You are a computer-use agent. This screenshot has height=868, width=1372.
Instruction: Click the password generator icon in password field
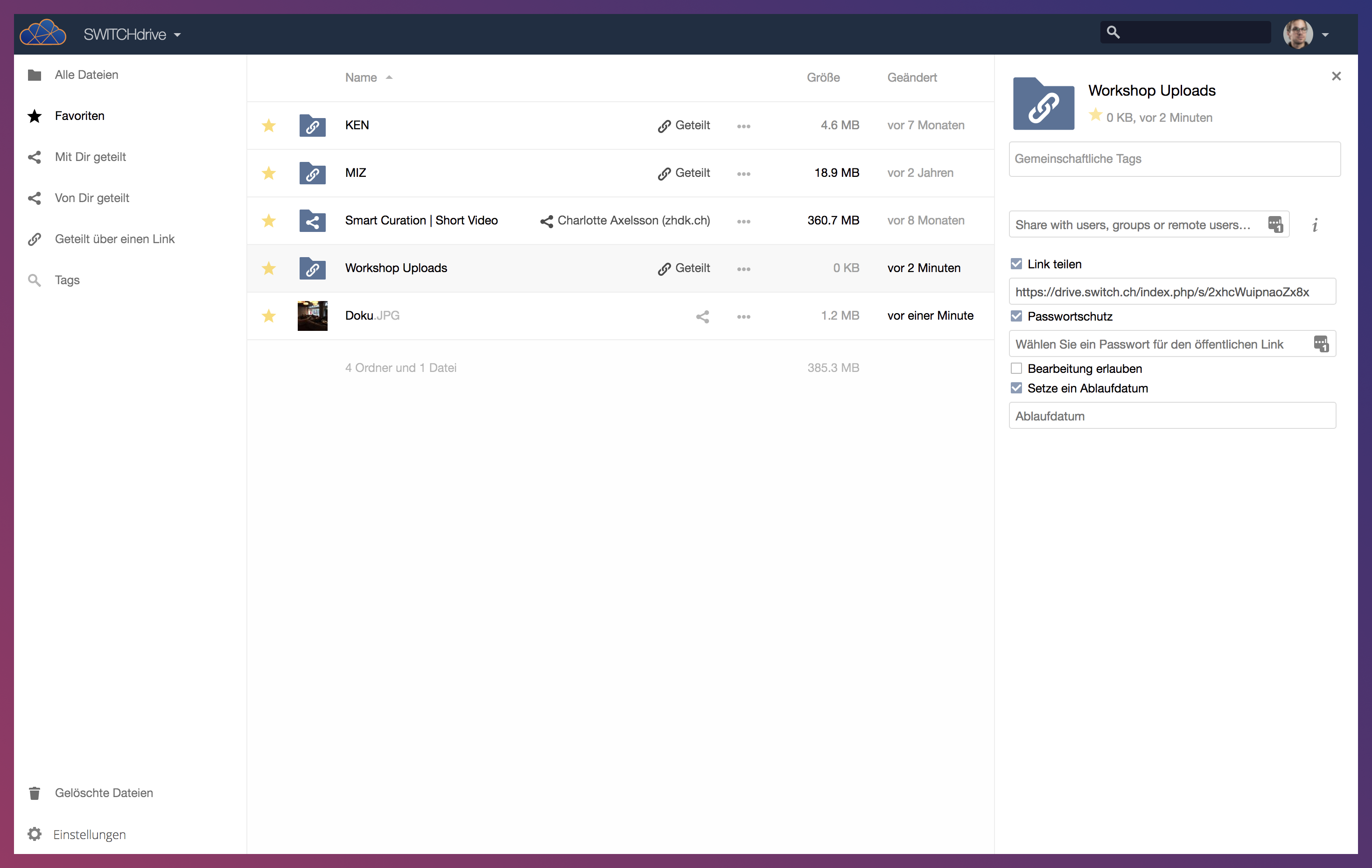1321,343
